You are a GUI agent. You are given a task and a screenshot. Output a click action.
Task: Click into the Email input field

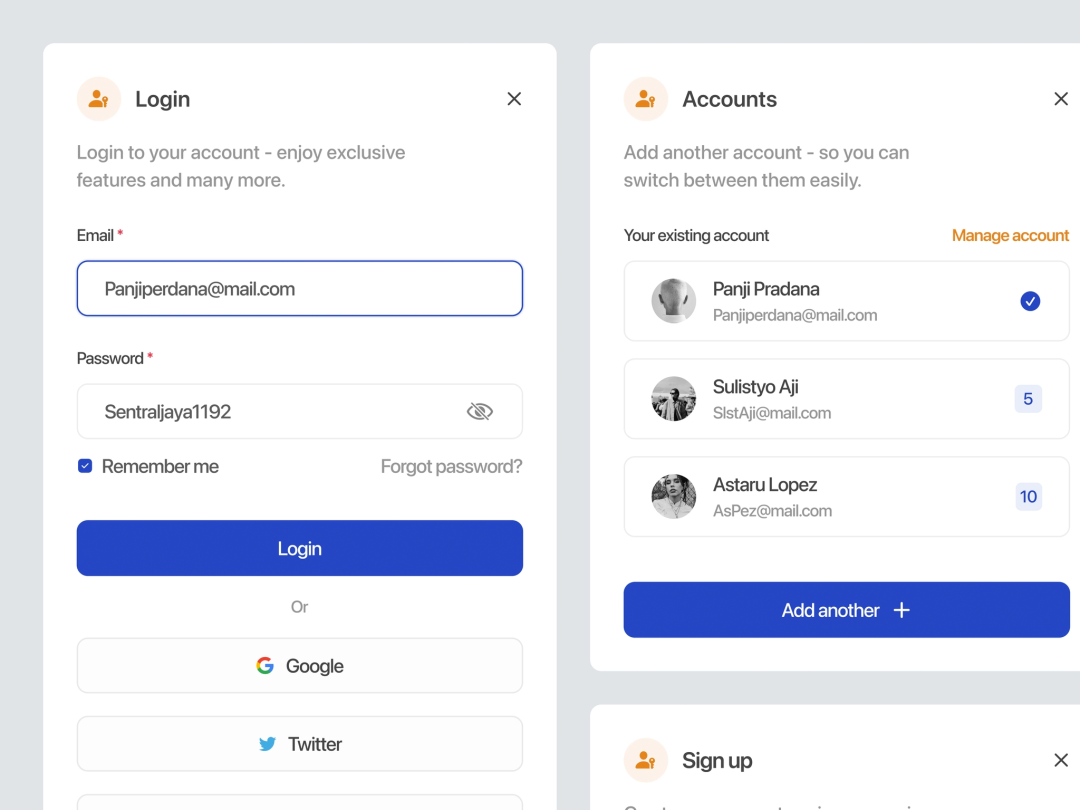tap(300, 289)
